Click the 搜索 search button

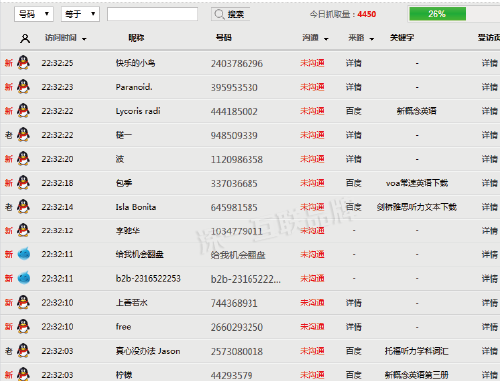230,14
